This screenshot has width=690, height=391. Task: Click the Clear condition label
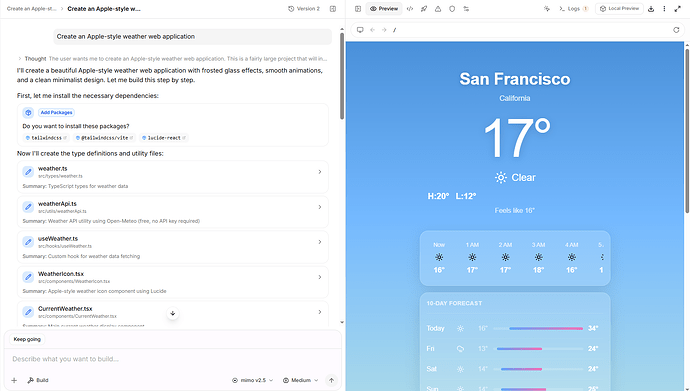(523, 178)
